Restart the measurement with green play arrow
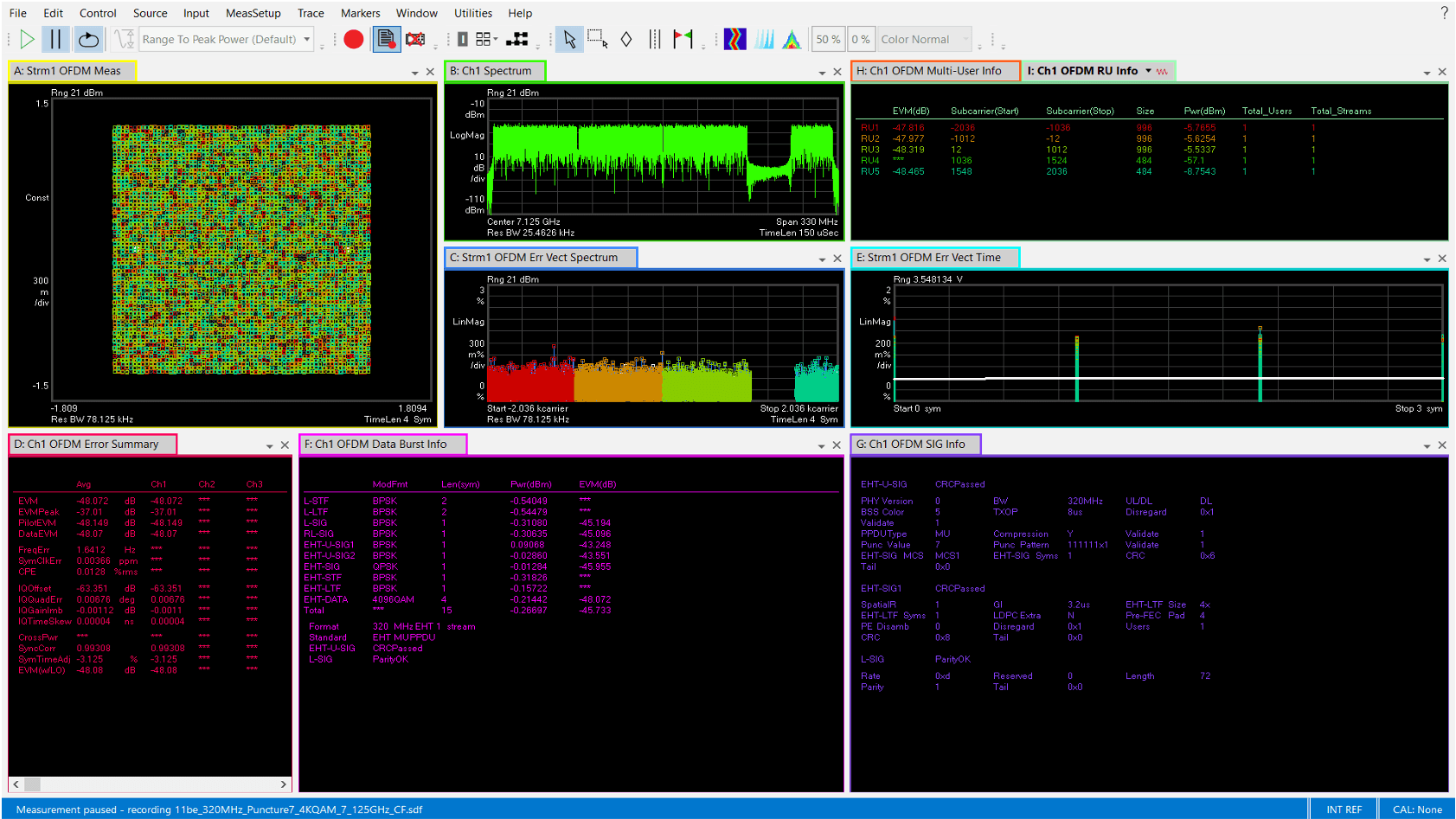This screenshot has height=819, width=1456. click(x=26, y=39)
